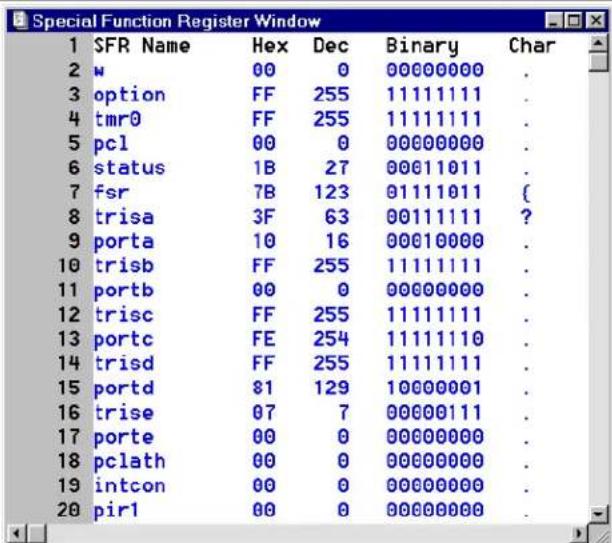Click the window document icon in title bar
612x543 pixels.
(x=20, y=20)
